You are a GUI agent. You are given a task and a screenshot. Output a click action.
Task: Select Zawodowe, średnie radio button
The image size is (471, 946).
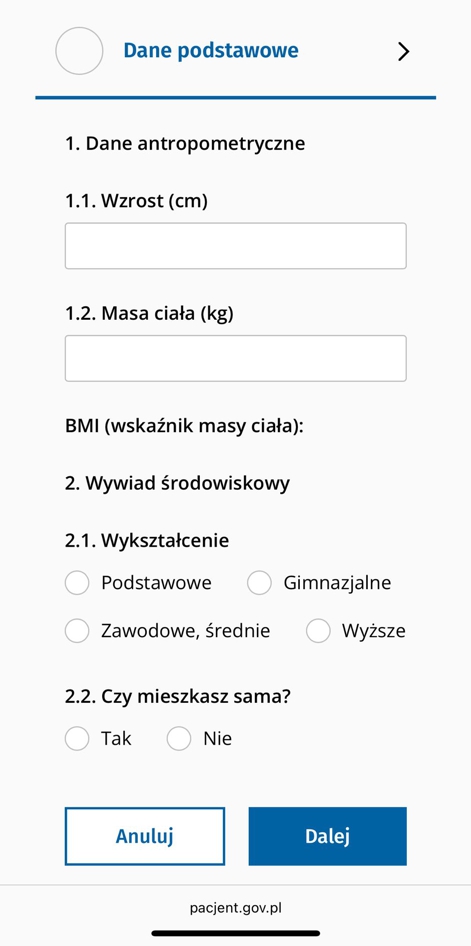click(x=77, y=631)
